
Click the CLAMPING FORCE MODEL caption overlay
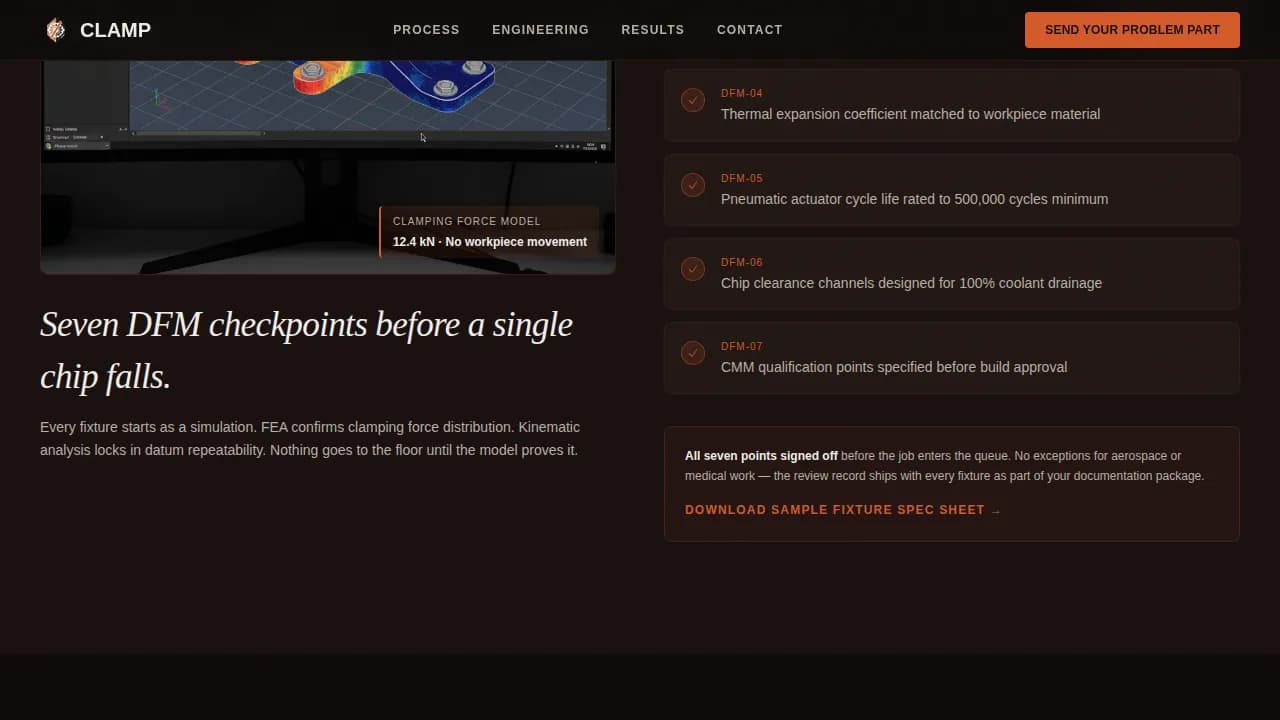489,231
